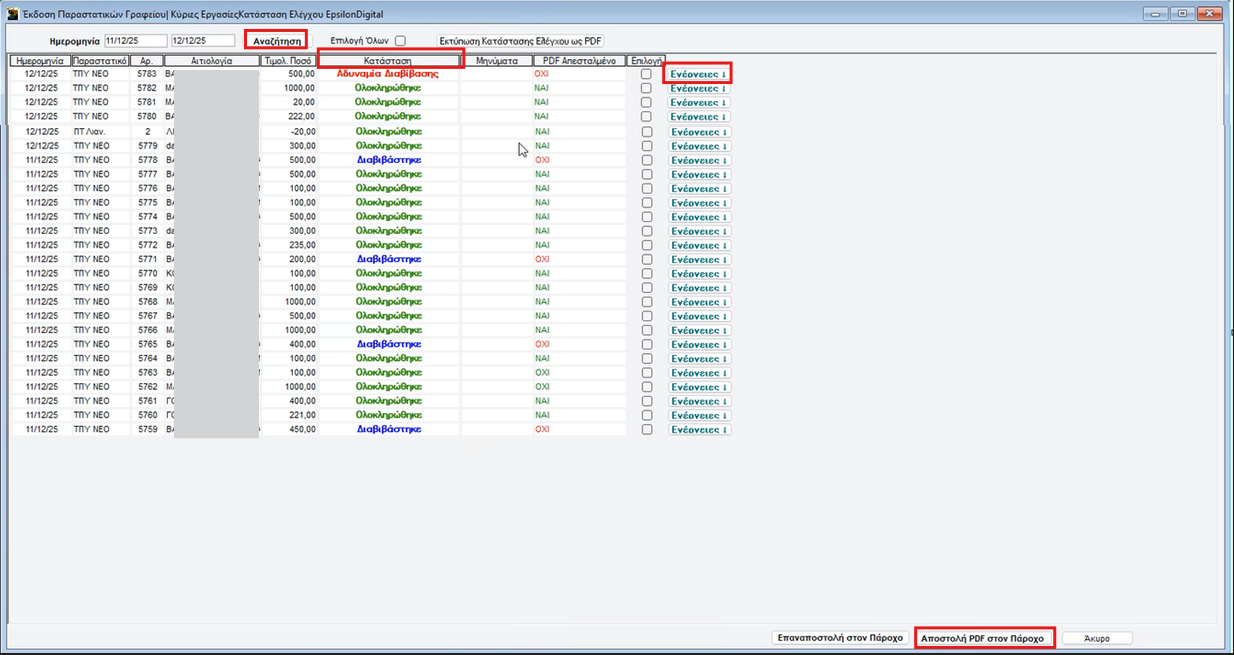
Task: Click Εκτύπωση Κατάστασης Ελέγχου ως PDF
Action: click(520, 41)
